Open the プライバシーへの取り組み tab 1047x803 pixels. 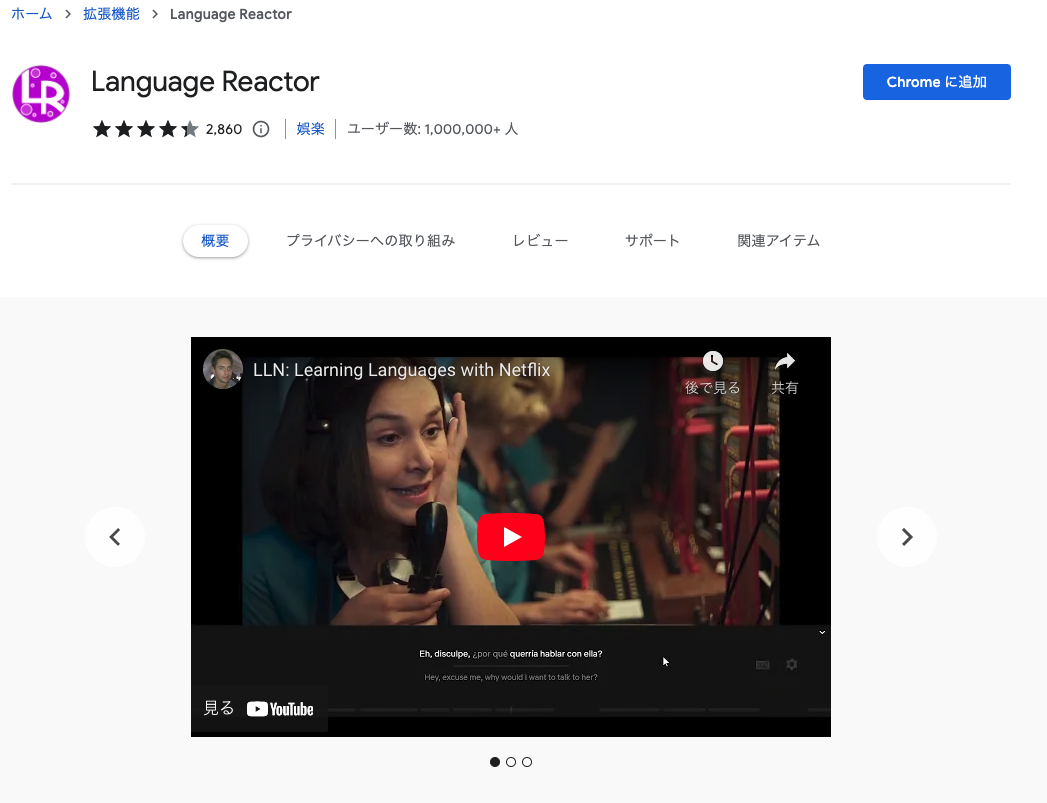click(x=371, y=241)
